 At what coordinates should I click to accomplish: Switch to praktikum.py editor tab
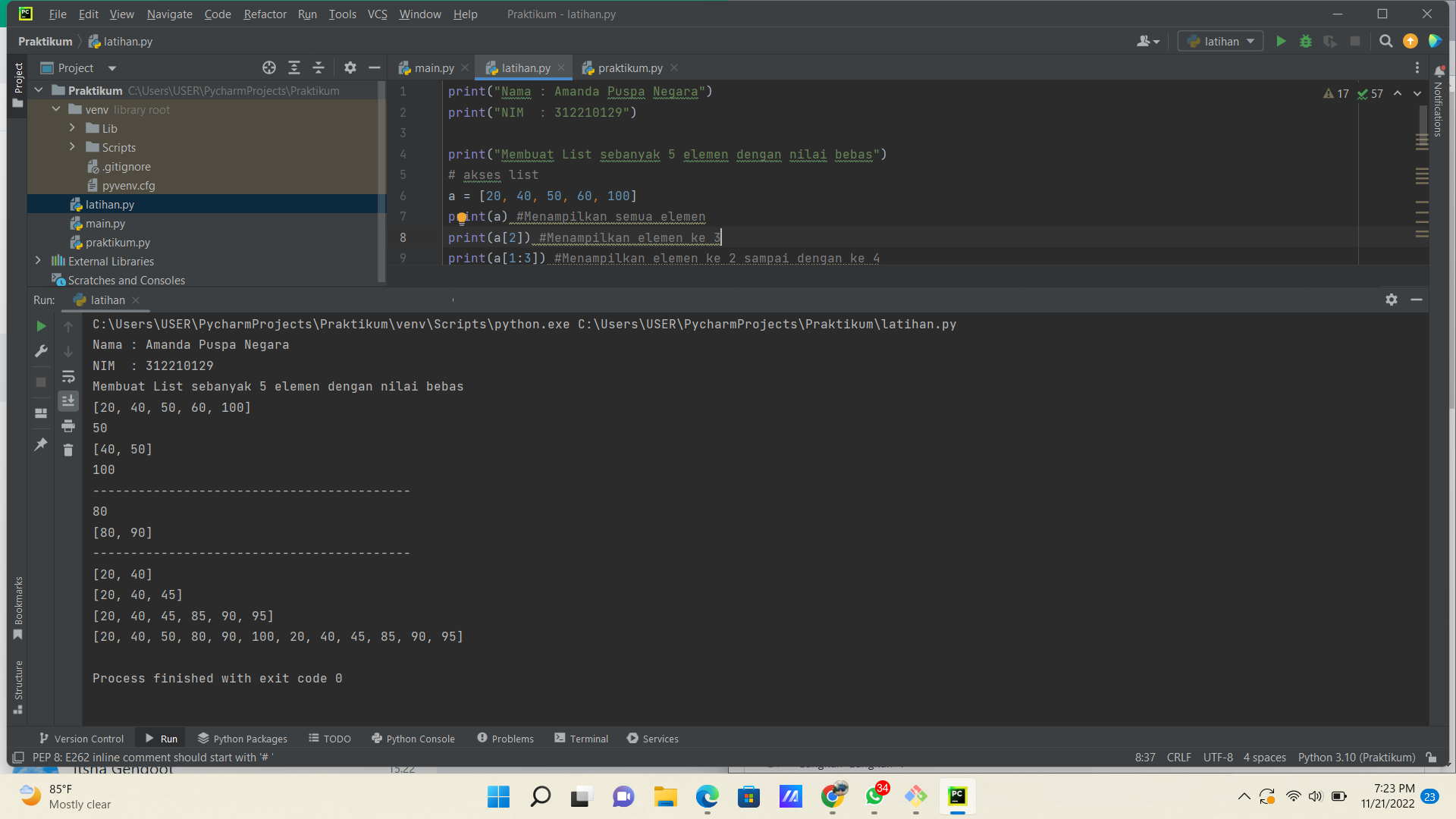click(629, 67)
